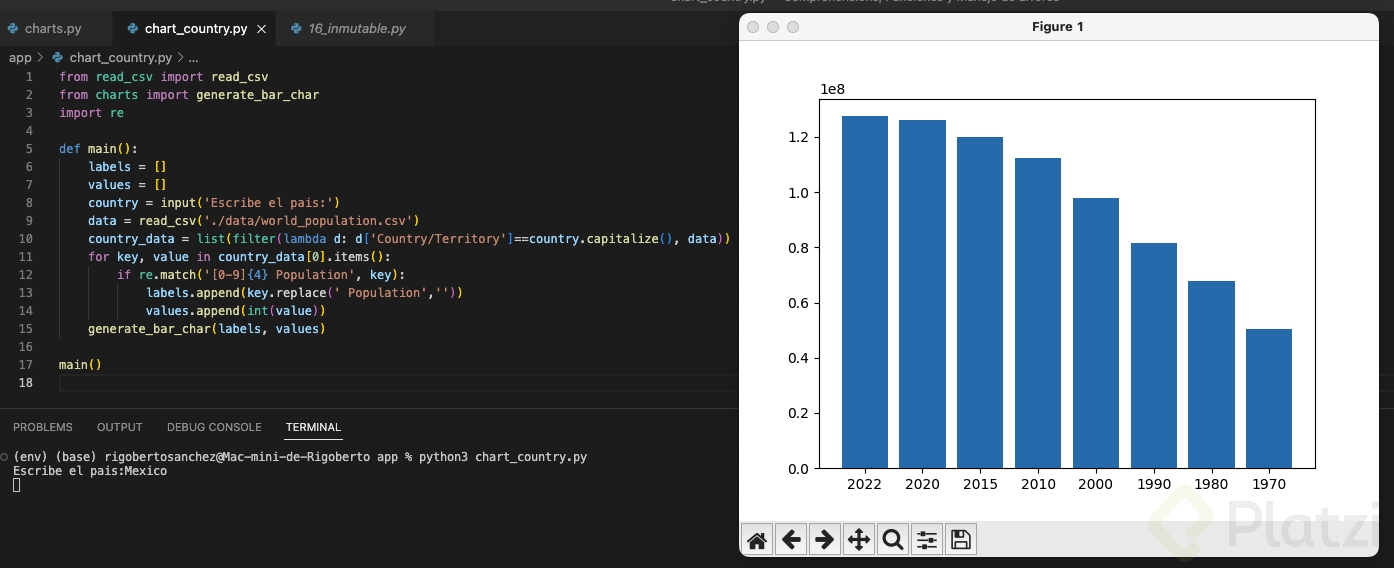Open the OUTPUT panel tab

click(x=120, y=427)
